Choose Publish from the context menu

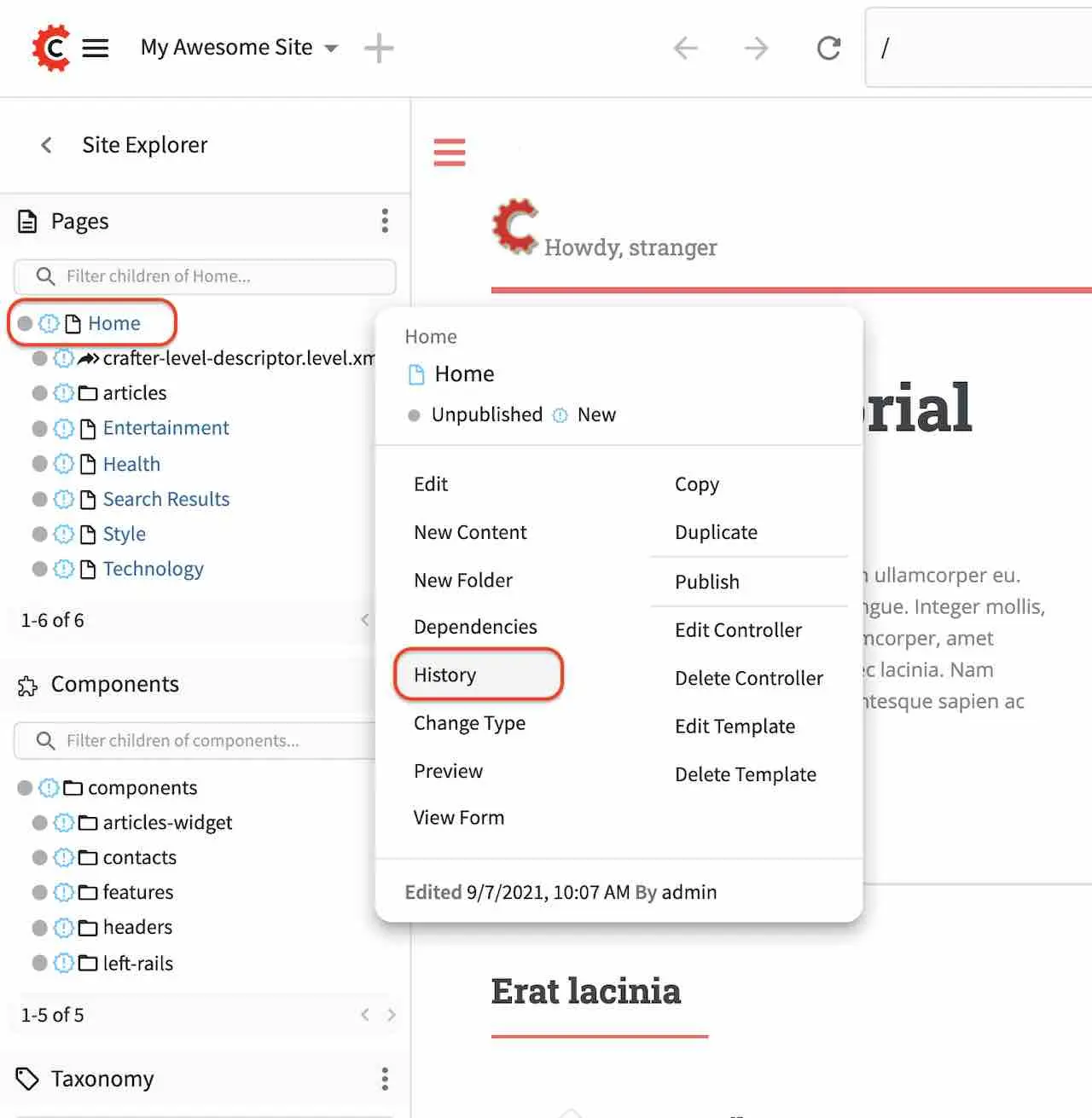coord(707,582)
